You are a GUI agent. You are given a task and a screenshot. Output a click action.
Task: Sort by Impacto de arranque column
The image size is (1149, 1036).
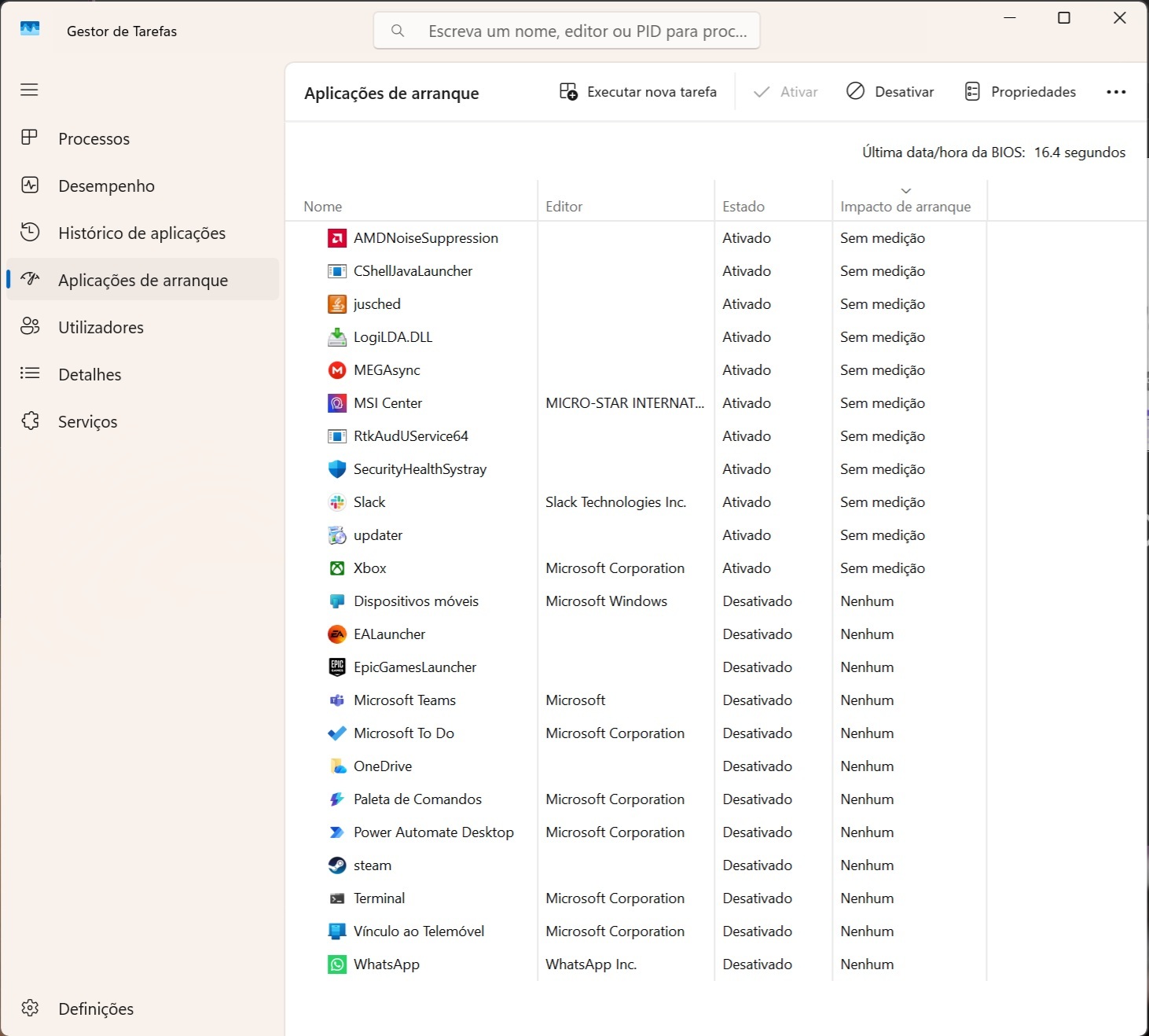coord(905,206)
